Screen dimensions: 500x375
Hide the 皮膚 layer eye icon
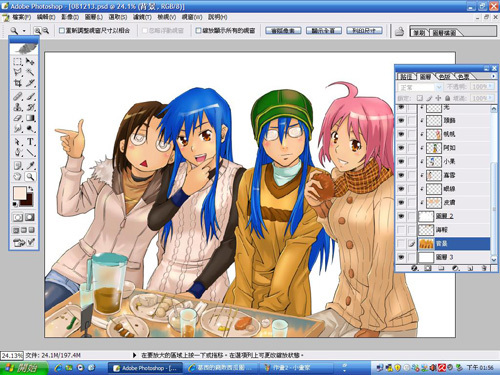(x=401, y=203)
